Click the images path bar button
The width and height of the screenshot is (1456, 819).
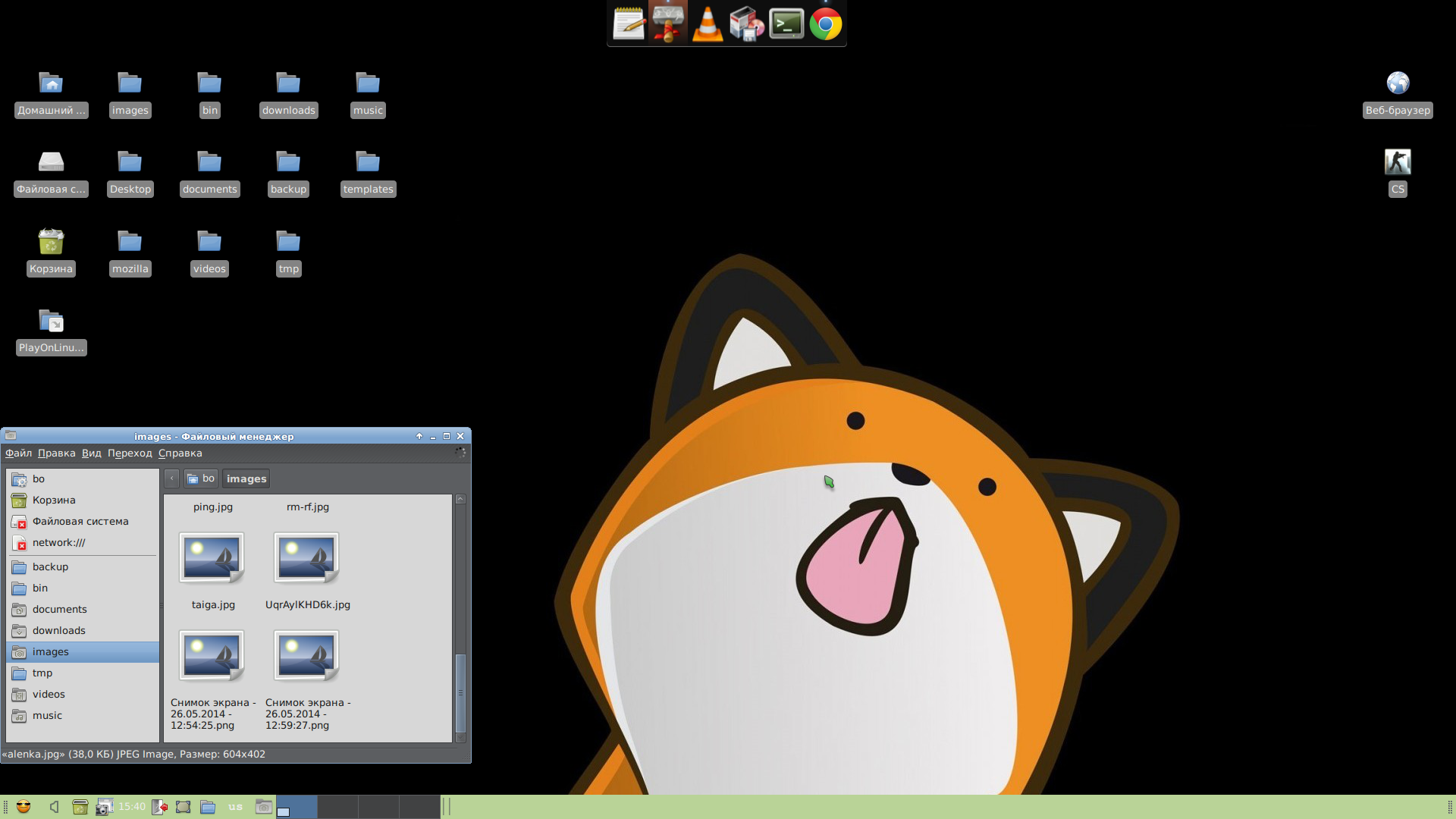246,479
